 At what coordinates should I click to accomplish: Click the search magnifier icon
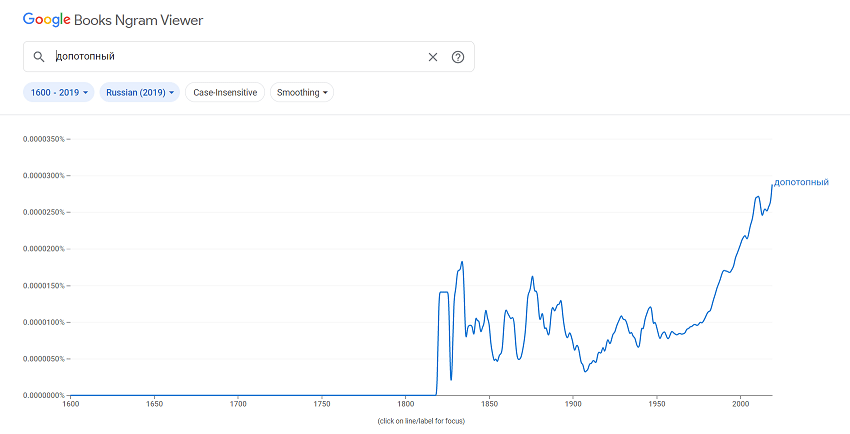[x=39, y=57]
